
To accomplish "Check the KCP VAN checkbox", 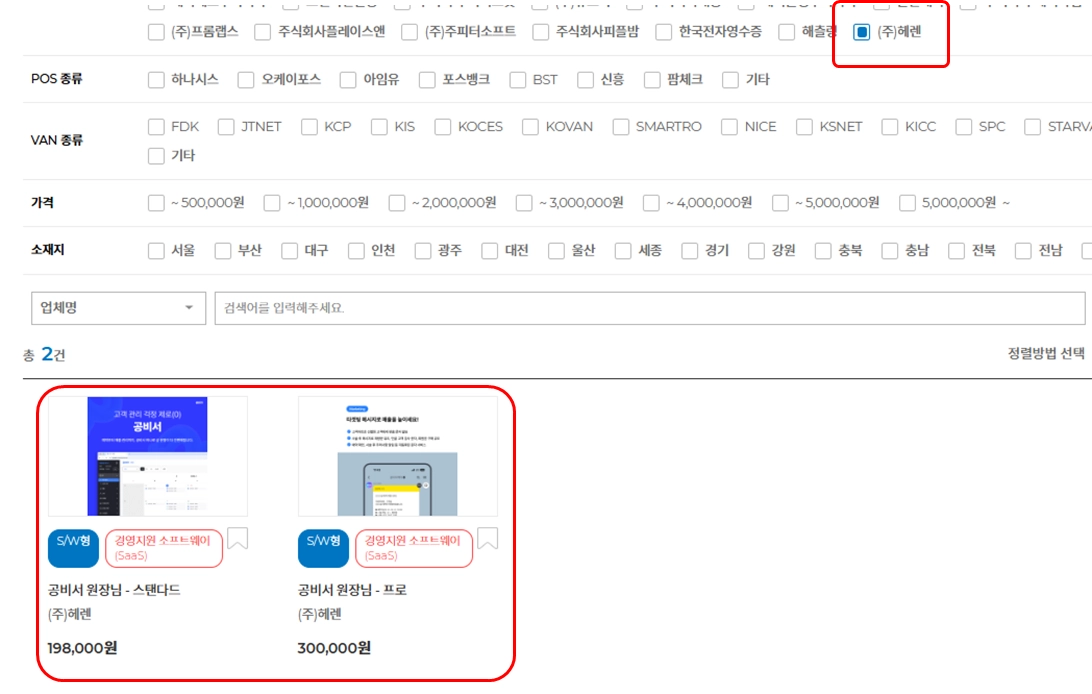I will pyautogui.click(x=309, y=127).
